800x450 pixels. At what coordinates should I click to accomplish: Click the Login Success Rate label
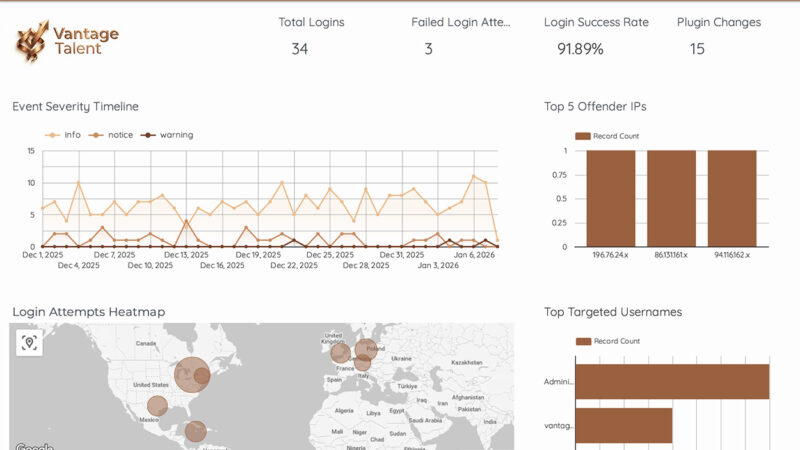tap(596, 22)
